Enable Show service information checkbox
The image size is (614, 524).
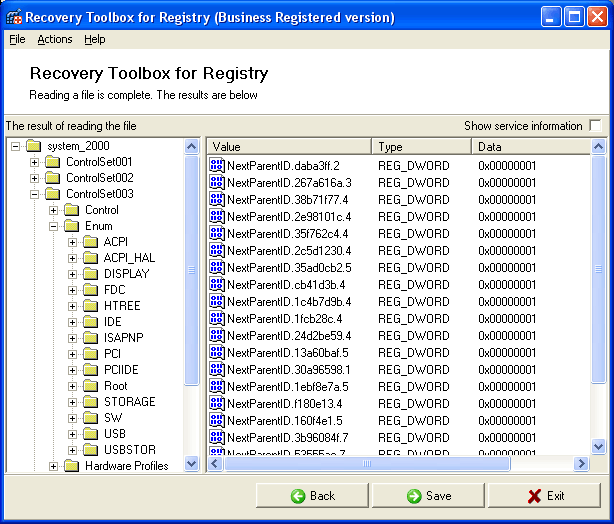(x=596, y=126)
